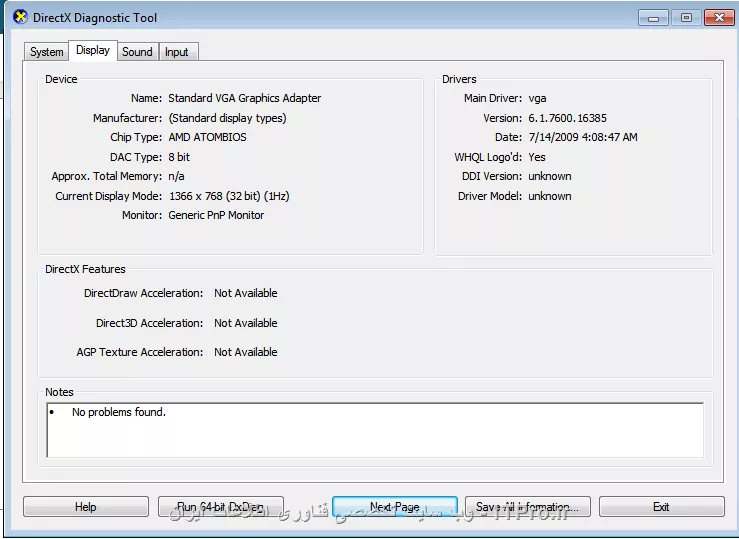Open the Sound tab

click(137, 52)
